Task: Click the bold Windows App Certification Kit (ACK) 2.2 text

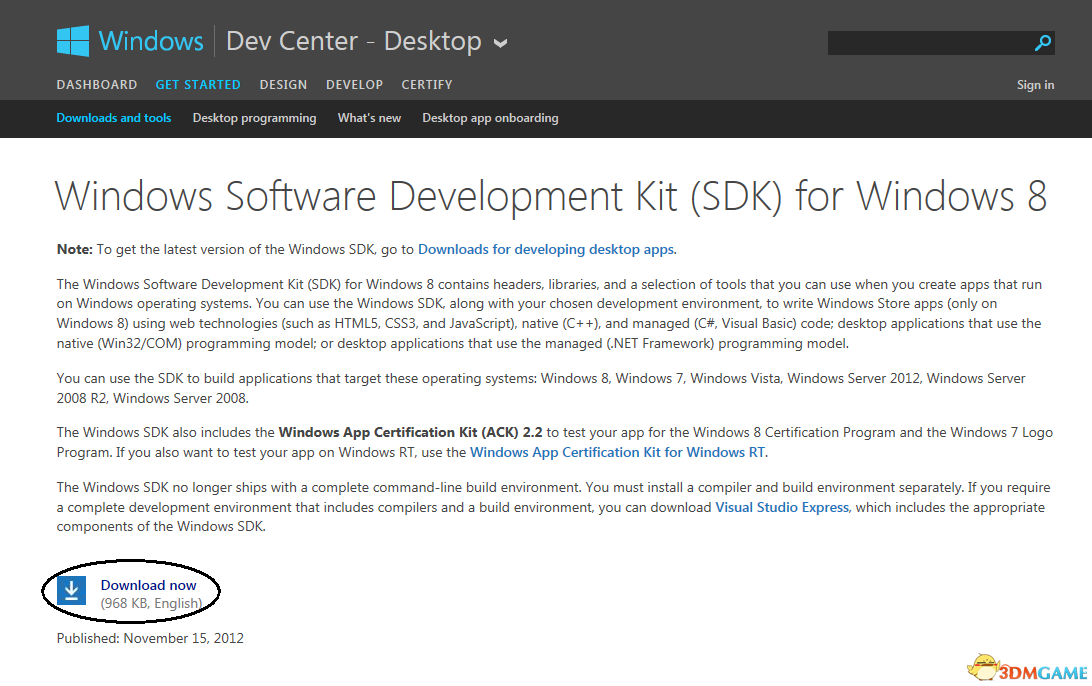Action: 410,432
